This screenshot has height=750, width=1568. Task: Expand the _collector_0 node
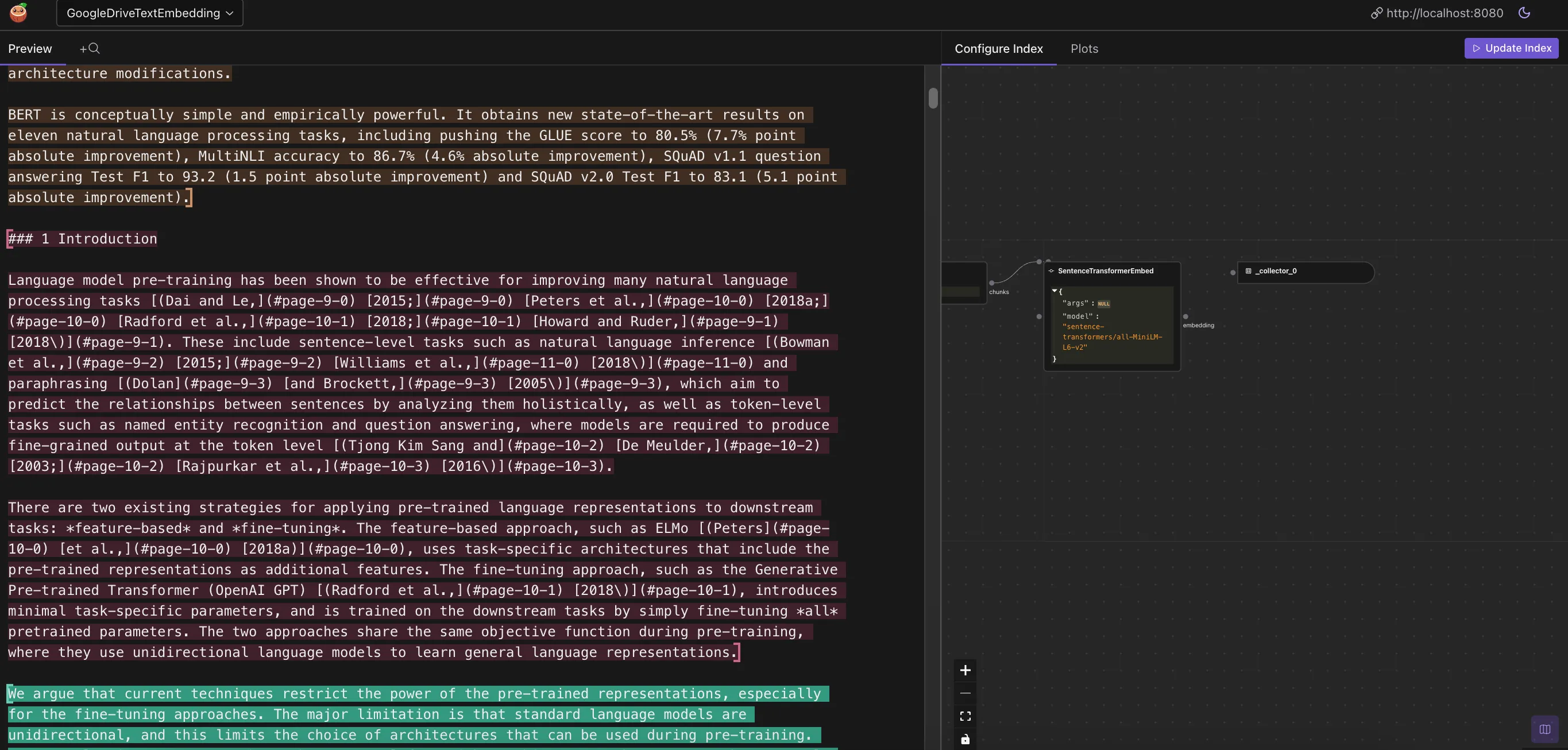[x=1306, y=272]
